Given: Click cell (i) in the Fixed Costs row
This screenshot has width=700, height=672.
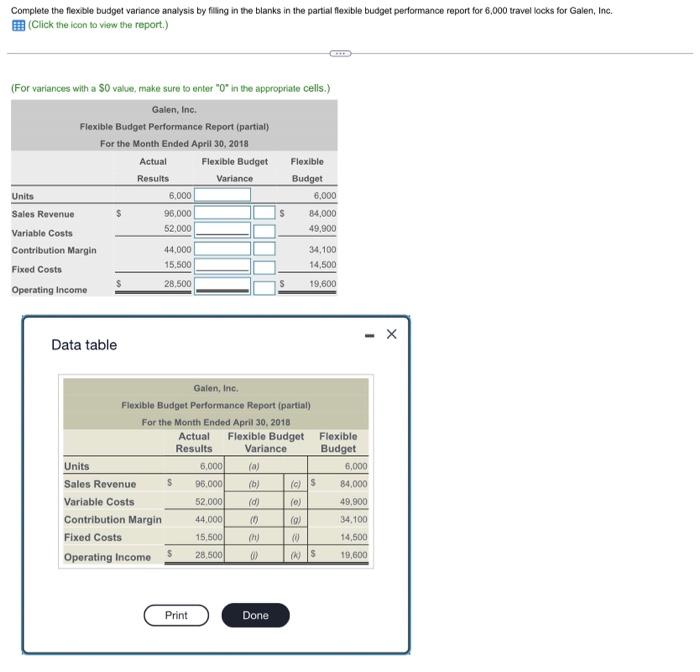Looking at the screenshot, I should 296,537.
